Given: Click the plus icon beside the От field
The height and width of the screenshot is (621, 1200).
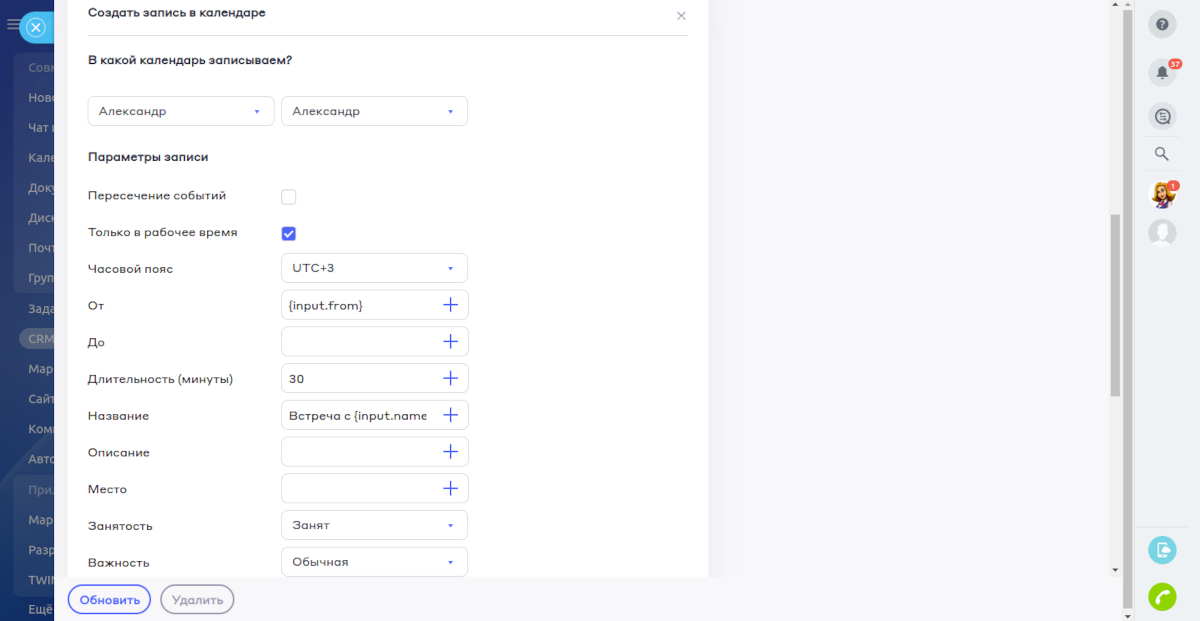Looking at the screenshot, I should (450, 305).
